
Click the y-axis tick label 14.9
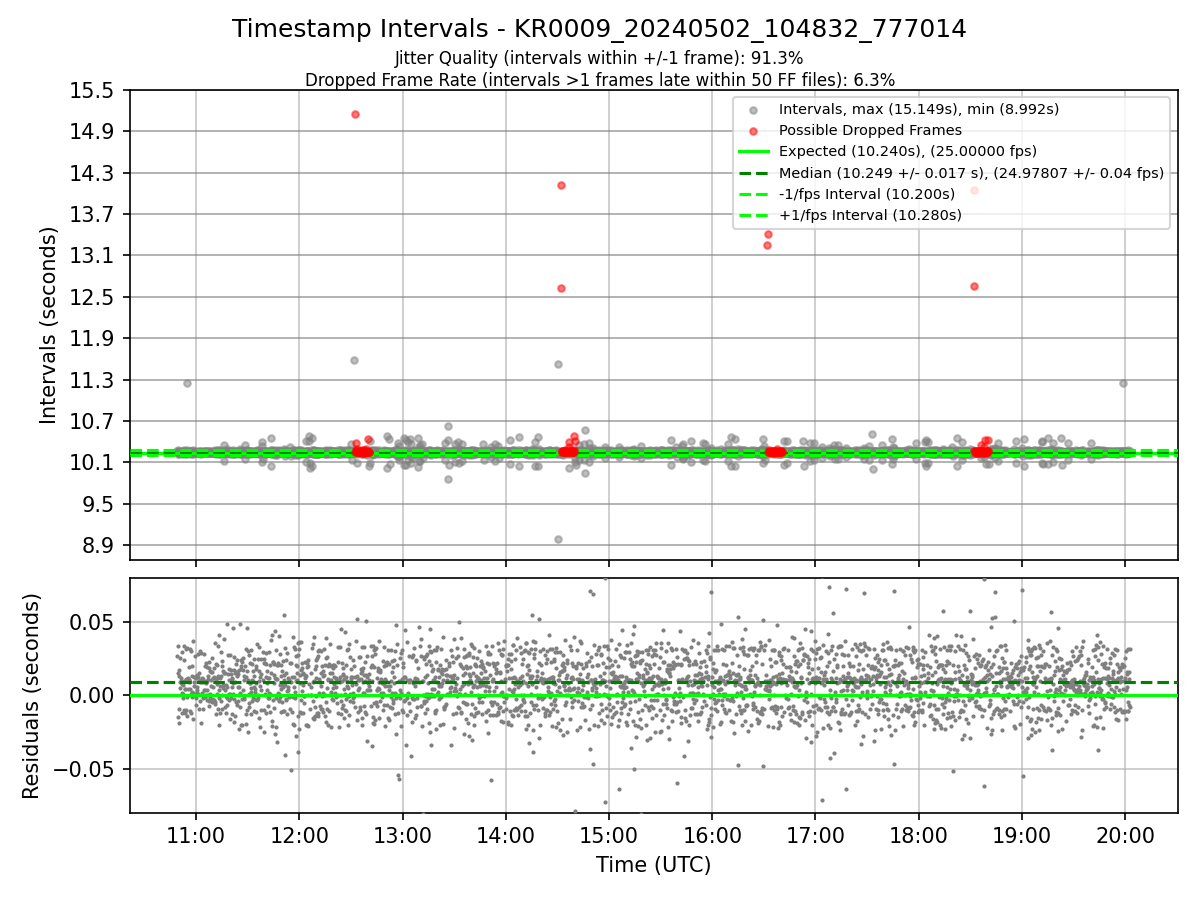[93, 132]
